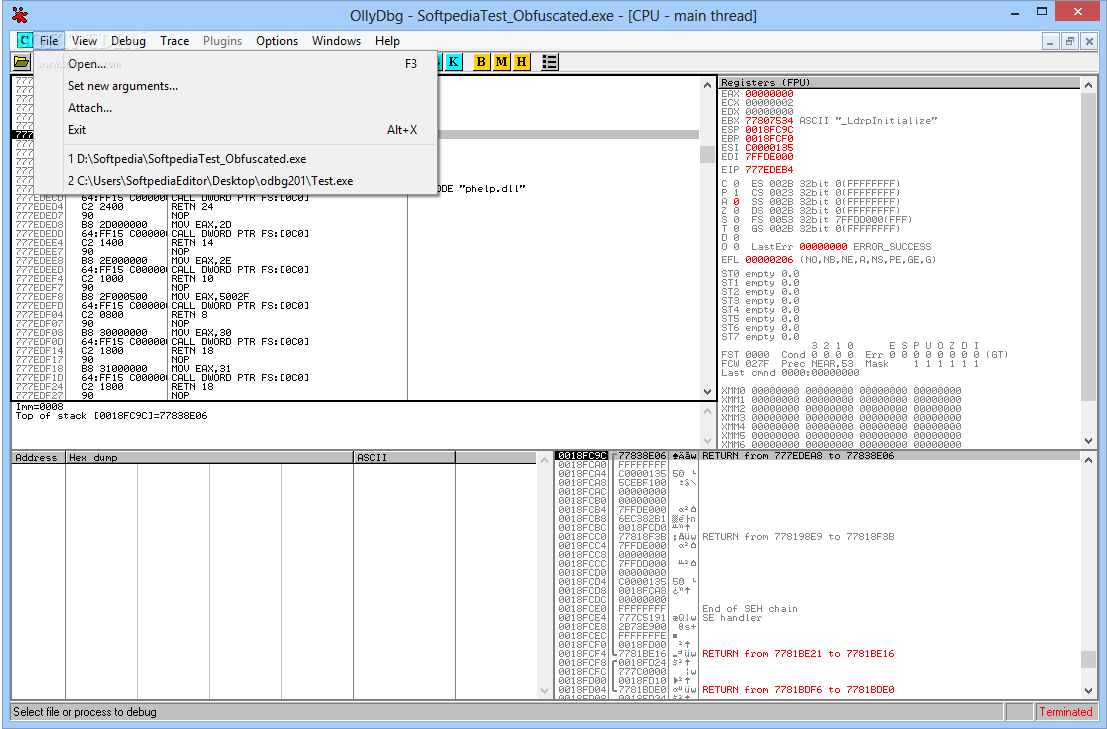This screenshot has width=1107, height=729.
Task: Click RETURN from 778198E9 stack comment
Action: [798, 536]
